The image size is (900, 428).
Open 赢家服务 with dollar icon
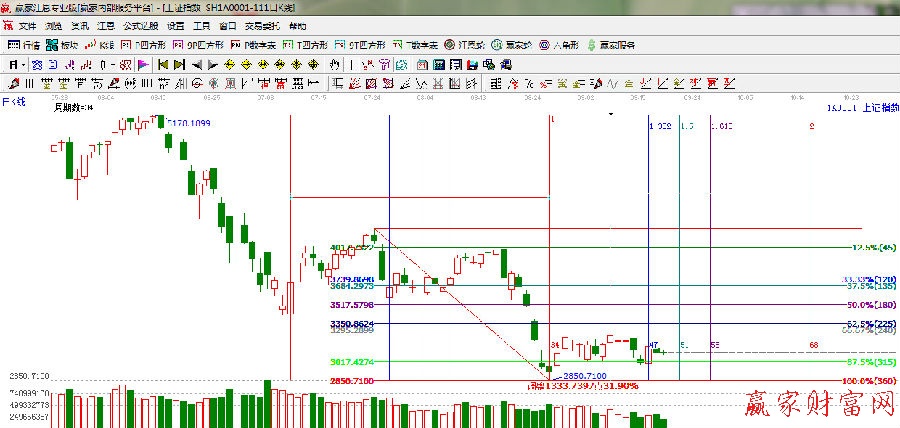click(610, 45)
